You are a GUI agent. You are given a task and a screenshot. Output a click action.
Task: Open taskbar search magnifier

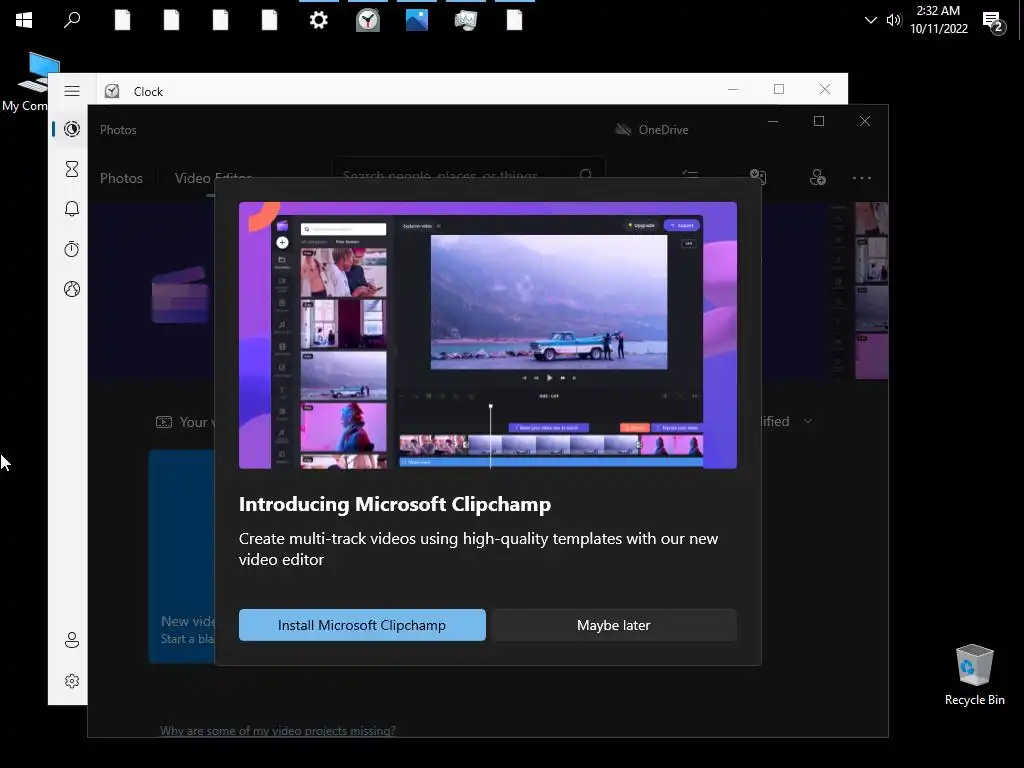[x=72, y=20]
